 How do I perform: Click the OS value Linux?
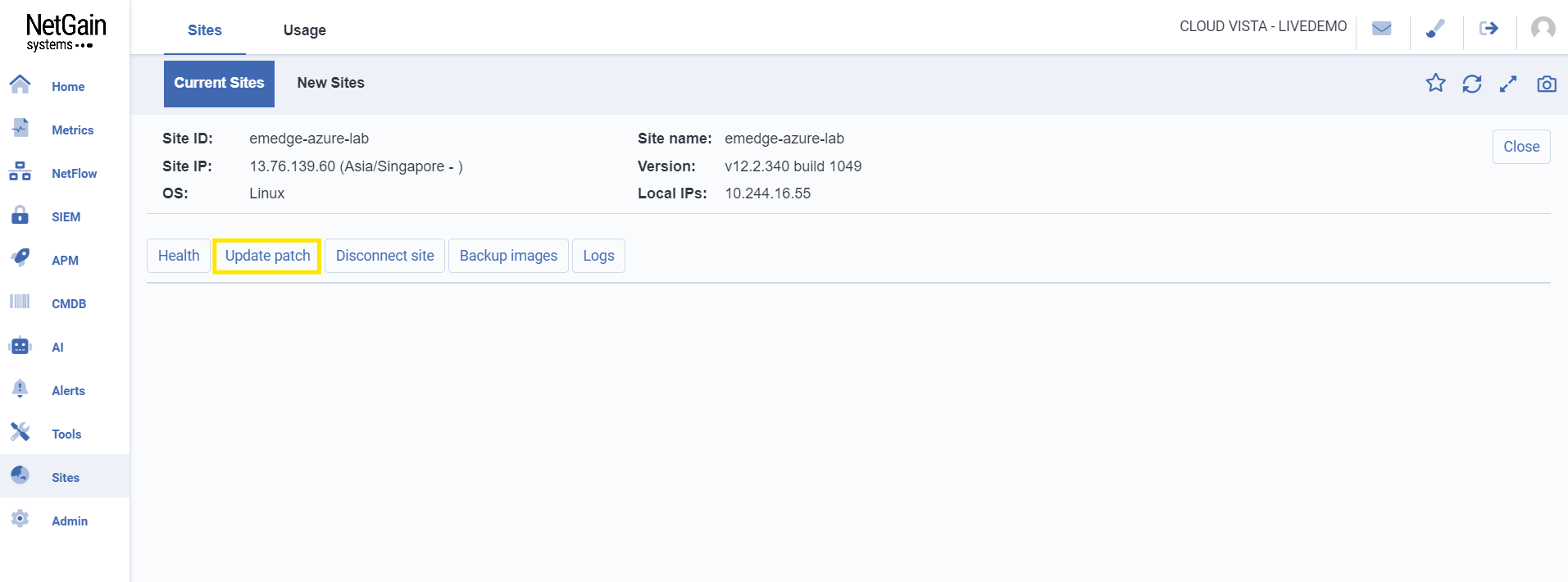click(267, 193)
